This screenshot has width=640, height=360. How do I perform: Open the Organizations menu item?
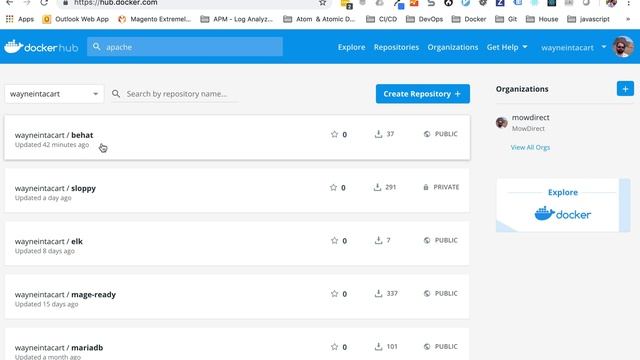453,47
